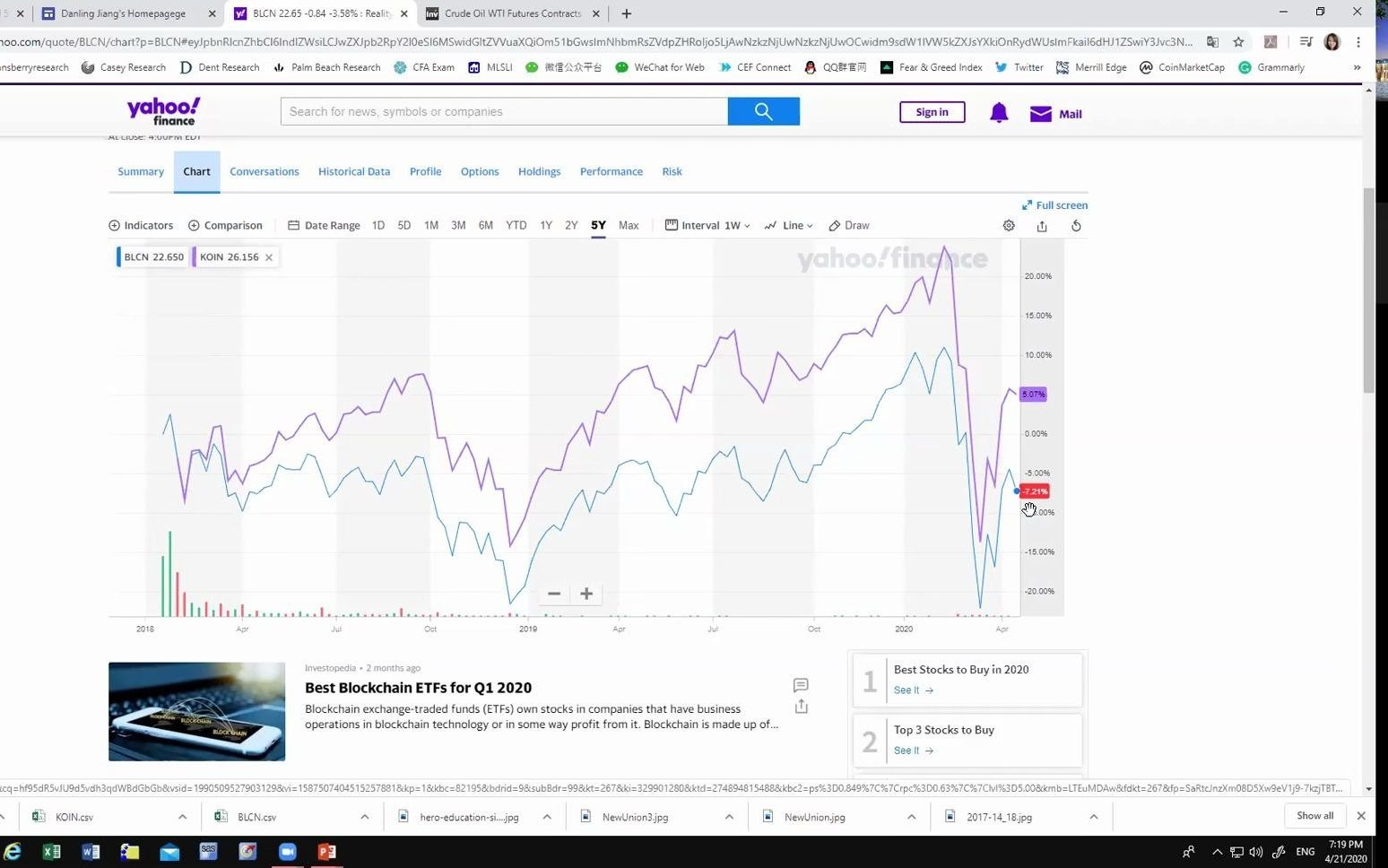Expand 2017-14_18.jpg download options arrow
Viewport: 1388px width, 868px height.
pos(1094,817)
